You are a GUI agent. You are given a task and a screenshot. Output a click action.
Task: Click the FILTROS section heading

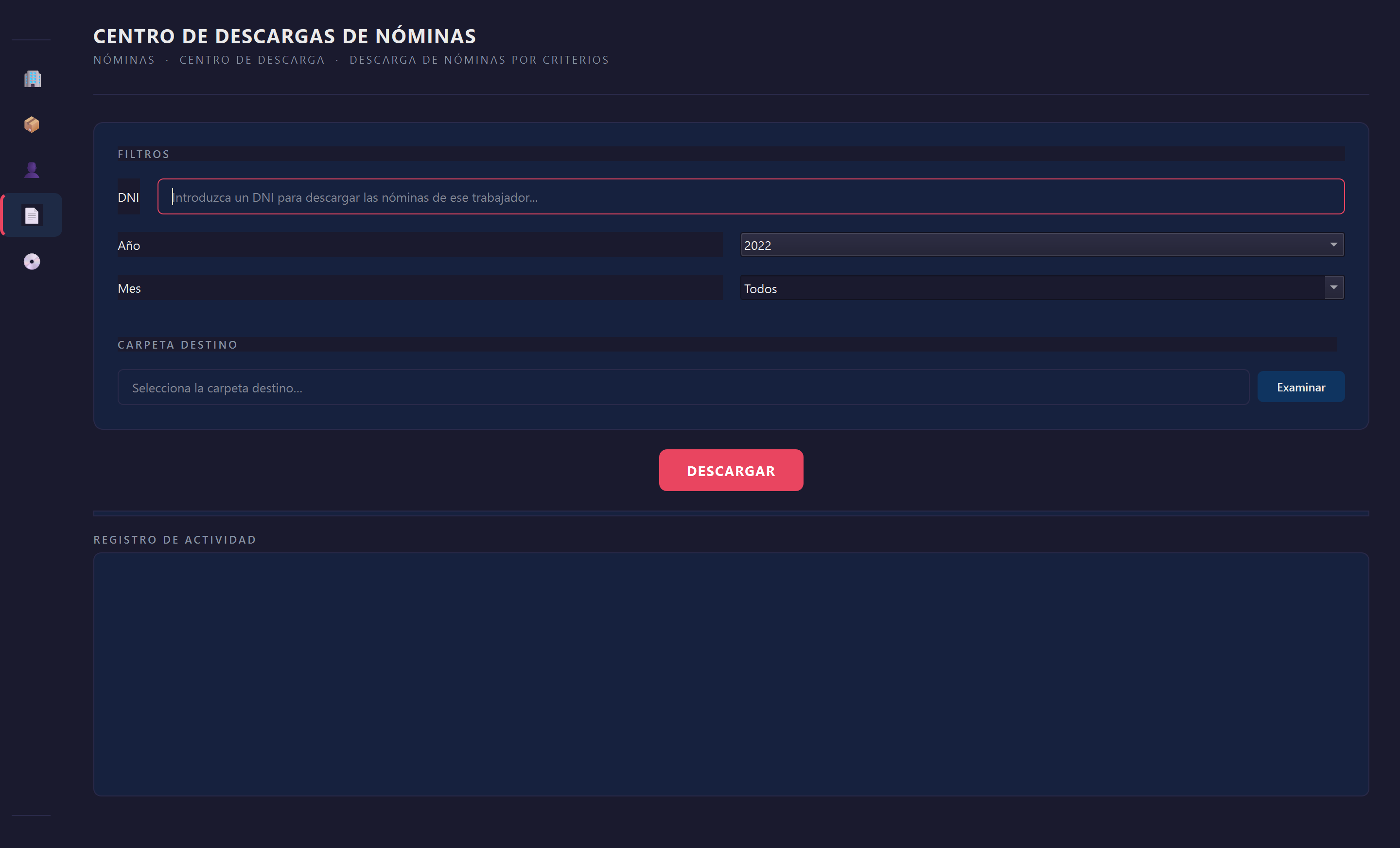pos(144,154)
